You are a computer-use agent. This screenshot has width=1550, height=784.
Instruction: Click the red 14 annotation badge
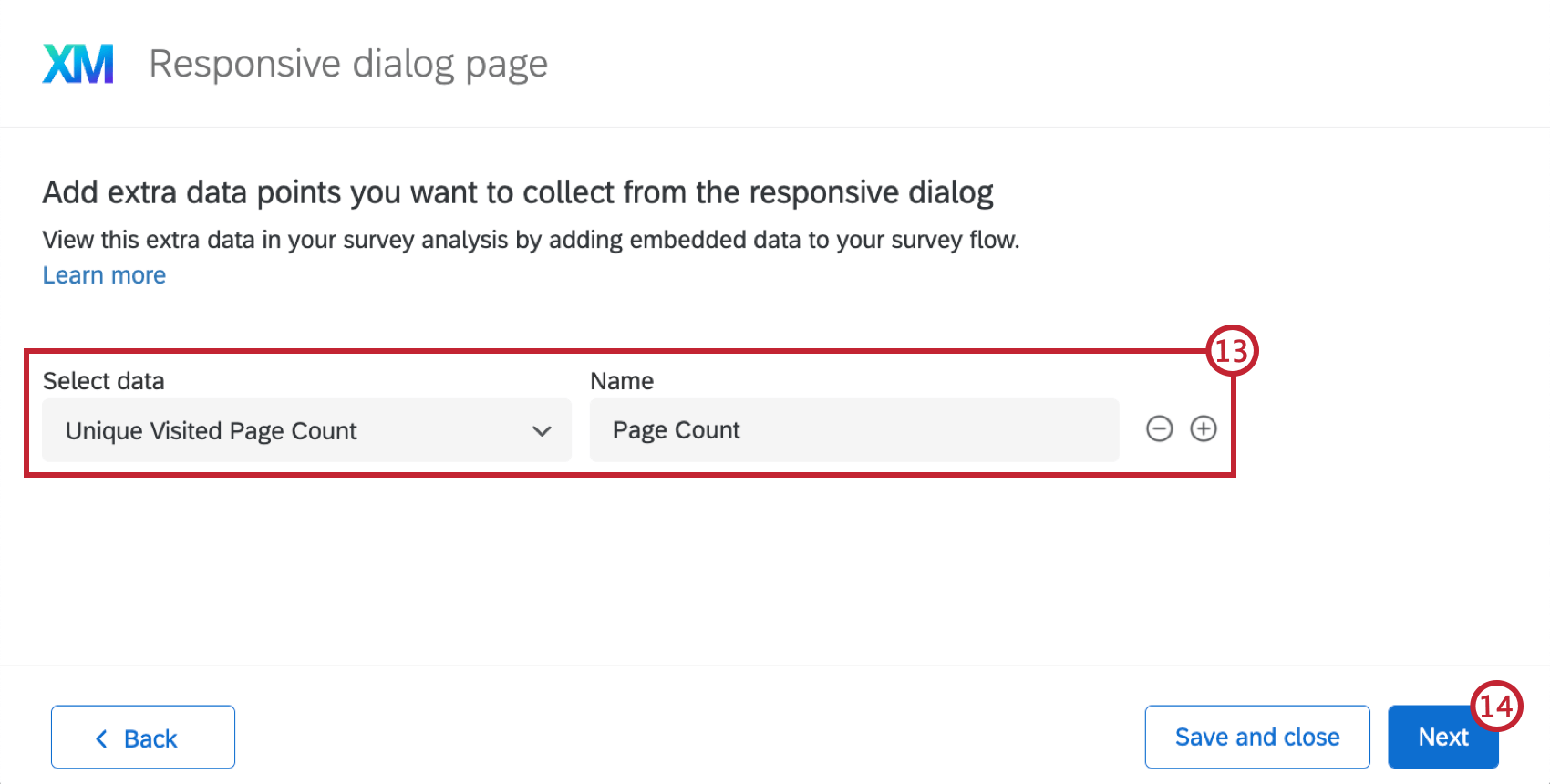(x=1496, y=707)
